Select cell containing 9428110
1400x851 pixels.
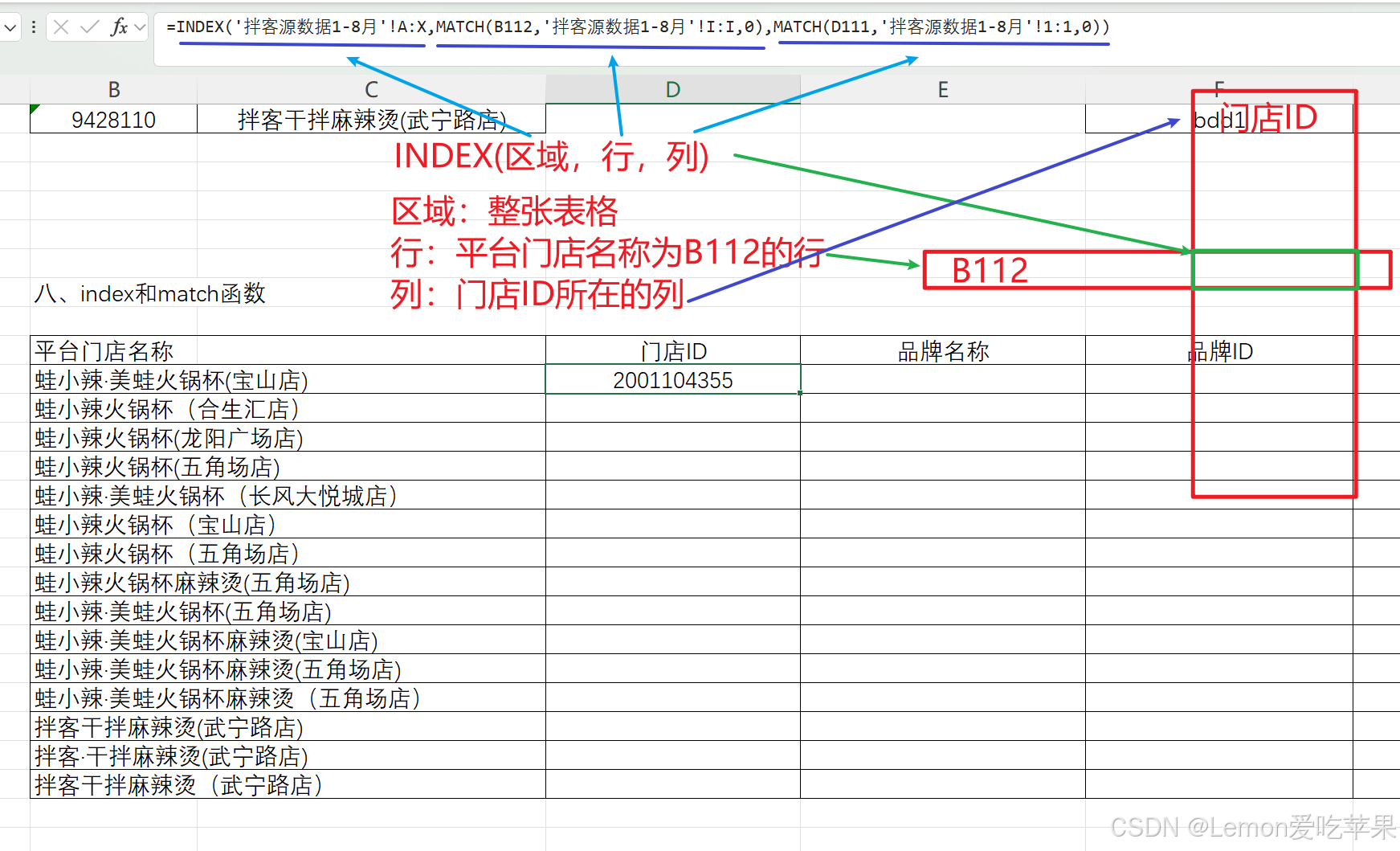114,119
